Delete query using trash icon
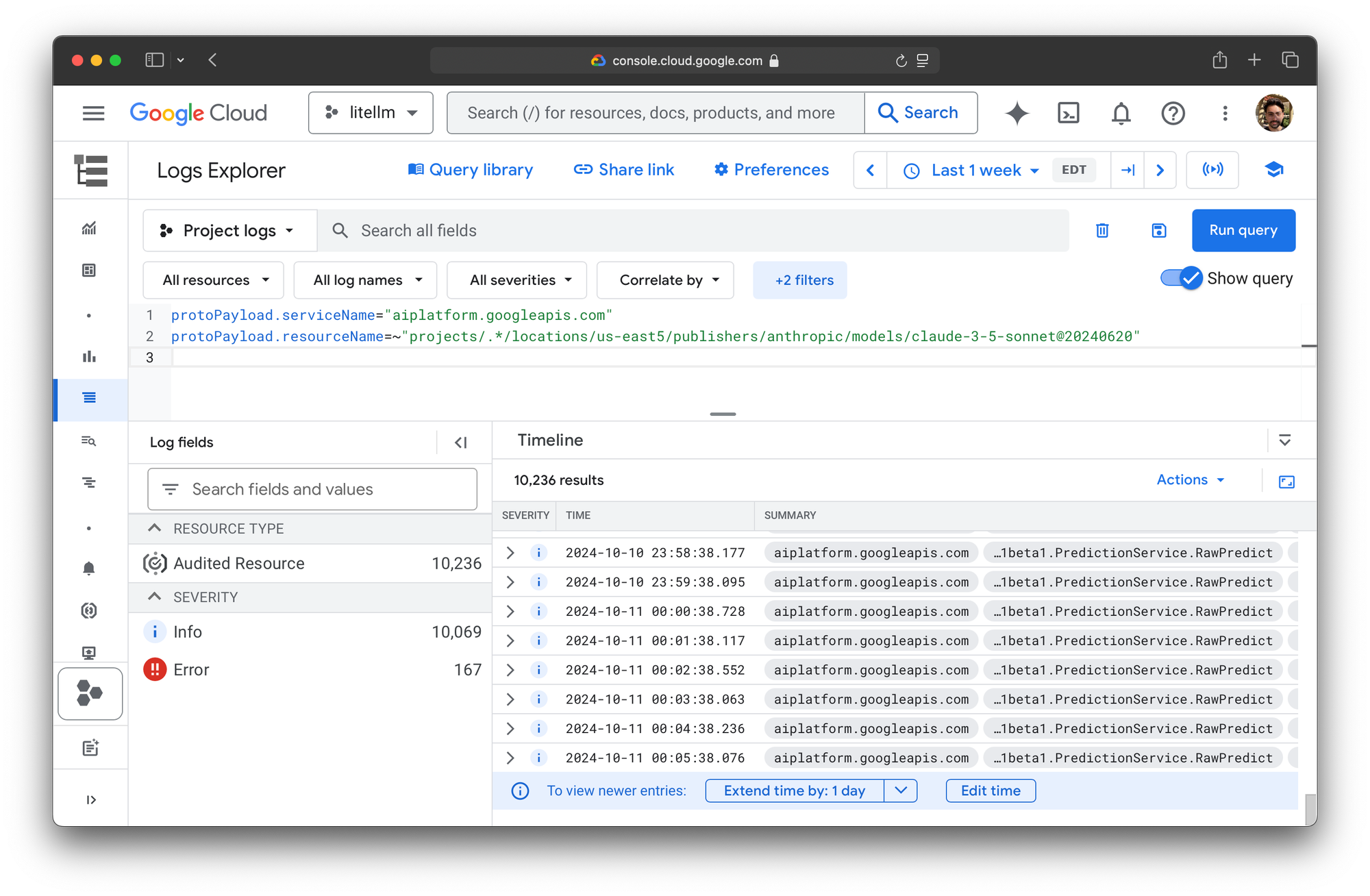 point(1102,231)
